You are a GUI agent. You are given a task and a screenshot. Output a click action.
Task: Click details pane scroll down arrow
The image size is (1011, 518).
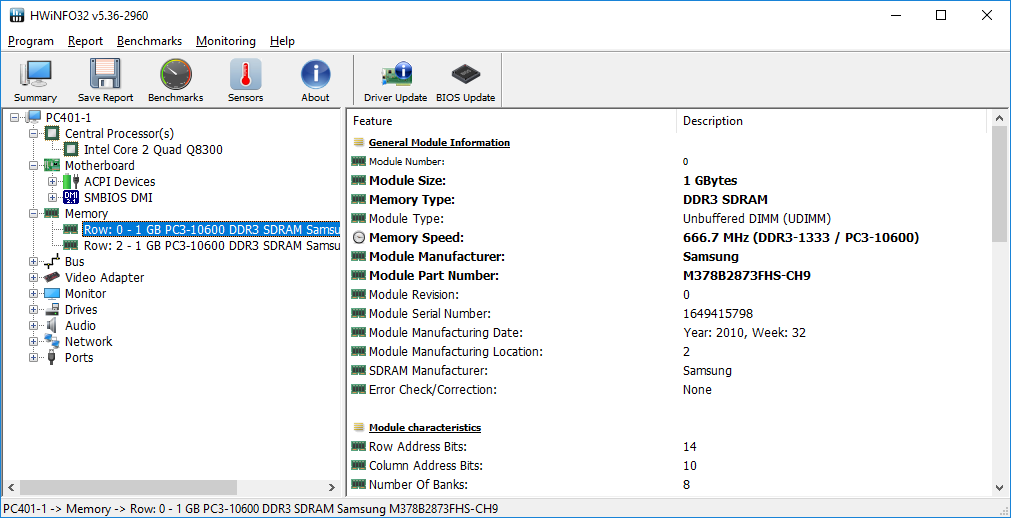[x=1000, y=488]
